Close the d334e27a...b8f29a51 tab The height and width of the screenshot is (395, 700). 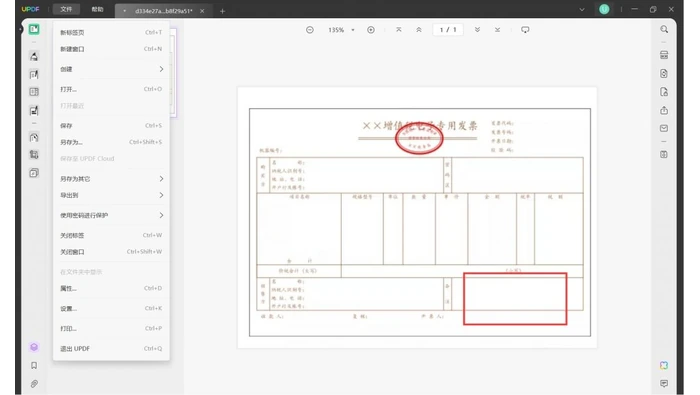[x=202, y=11]
